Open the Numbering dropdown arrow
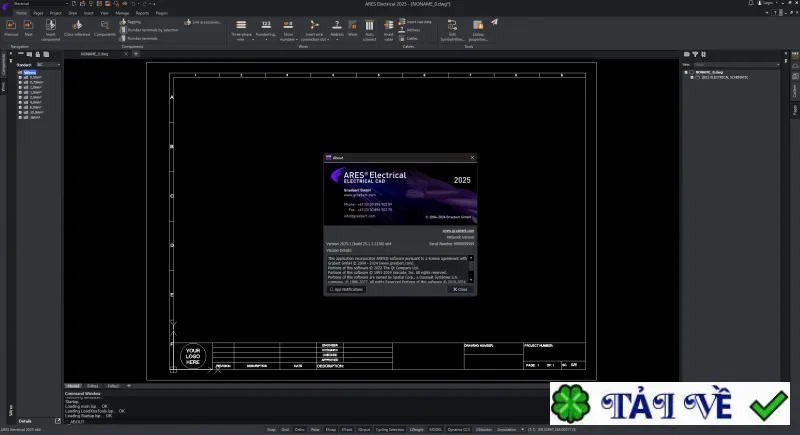Viewport: 800px width, 435px height. (x=266, y=39)
